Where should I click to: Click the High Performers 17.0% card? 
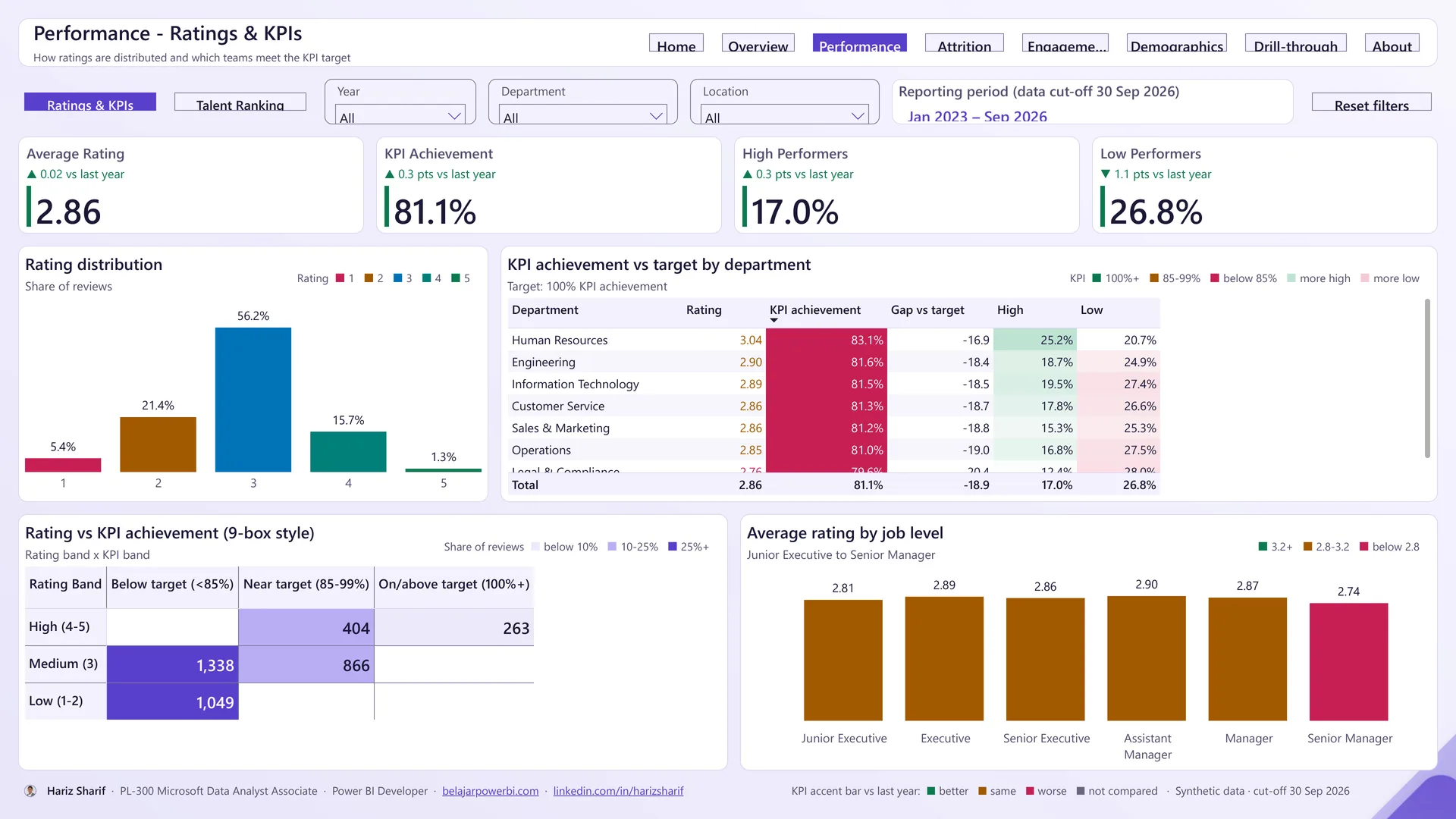907,185
